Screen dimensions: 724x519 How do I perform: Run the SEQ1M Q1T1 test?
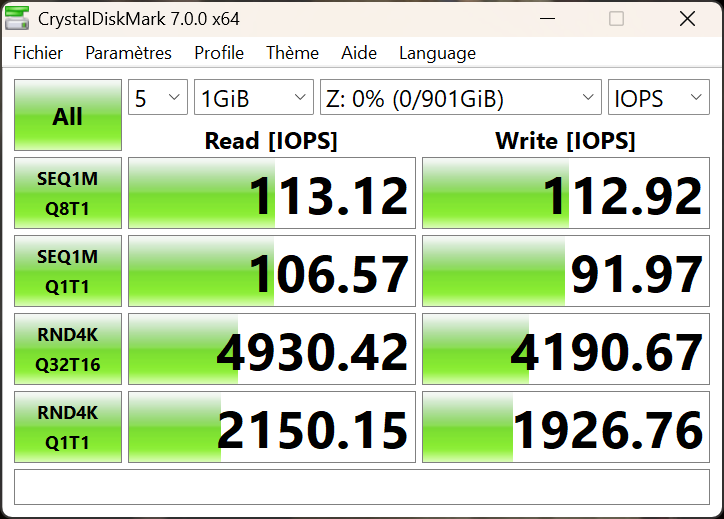coord(68,271)
